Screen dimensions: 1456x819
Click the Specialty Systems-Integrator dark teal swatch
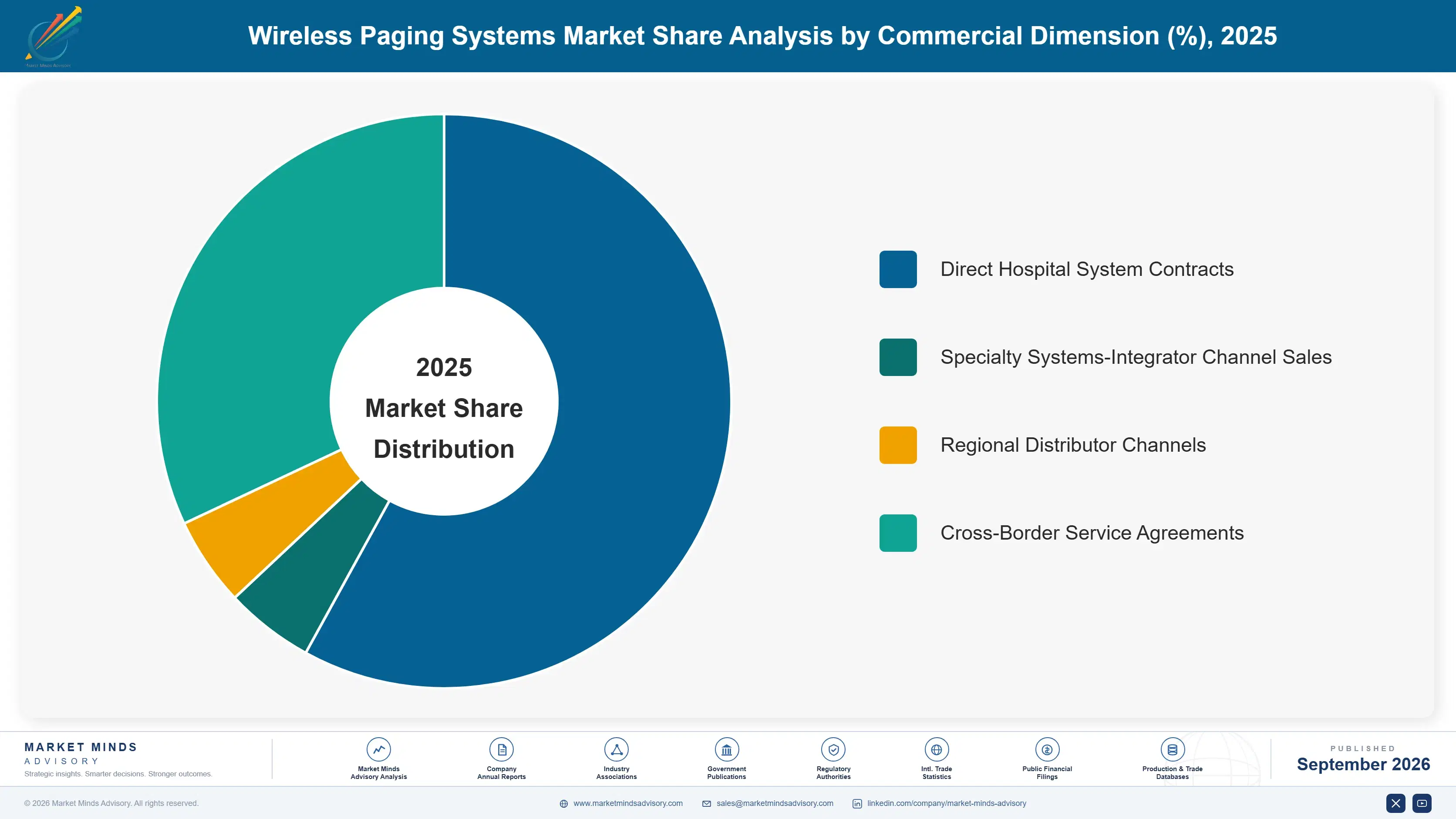(897, 357)
